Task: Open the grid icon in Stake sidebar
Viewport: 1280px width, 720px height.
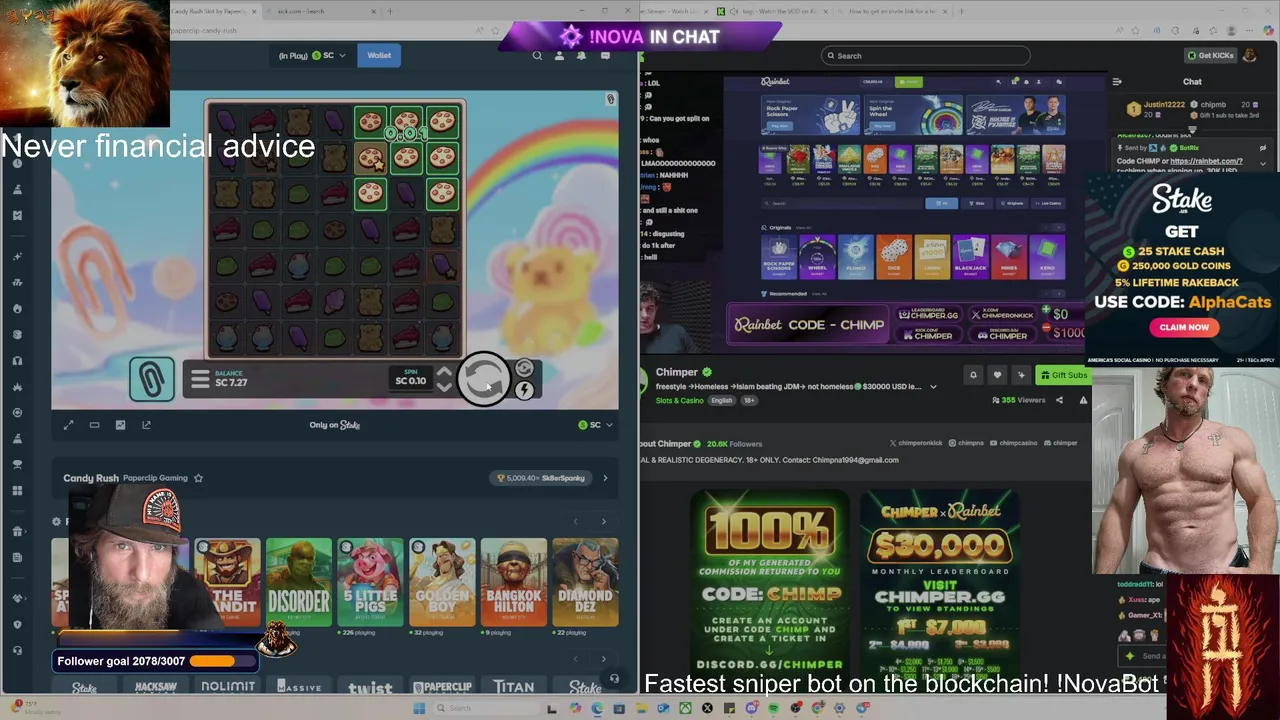Action: (17, 490)
